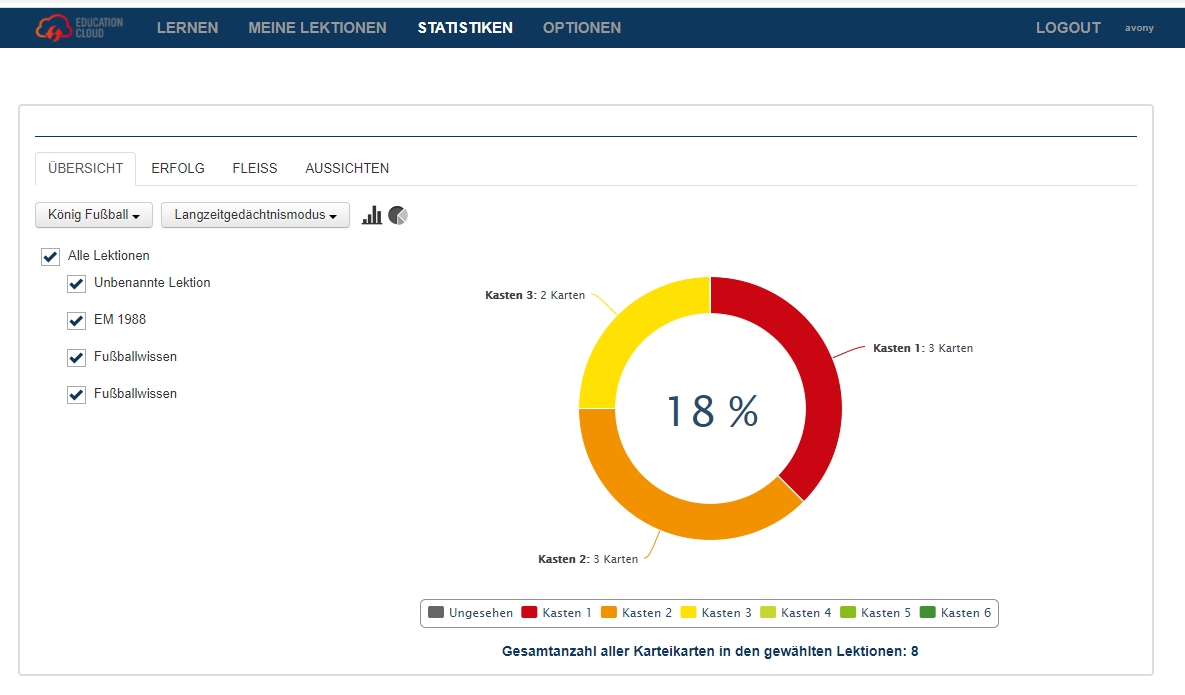This screenshot has width=1185, height=695.
Task: Switch to pie chart view icon
Action: point(398,215)
